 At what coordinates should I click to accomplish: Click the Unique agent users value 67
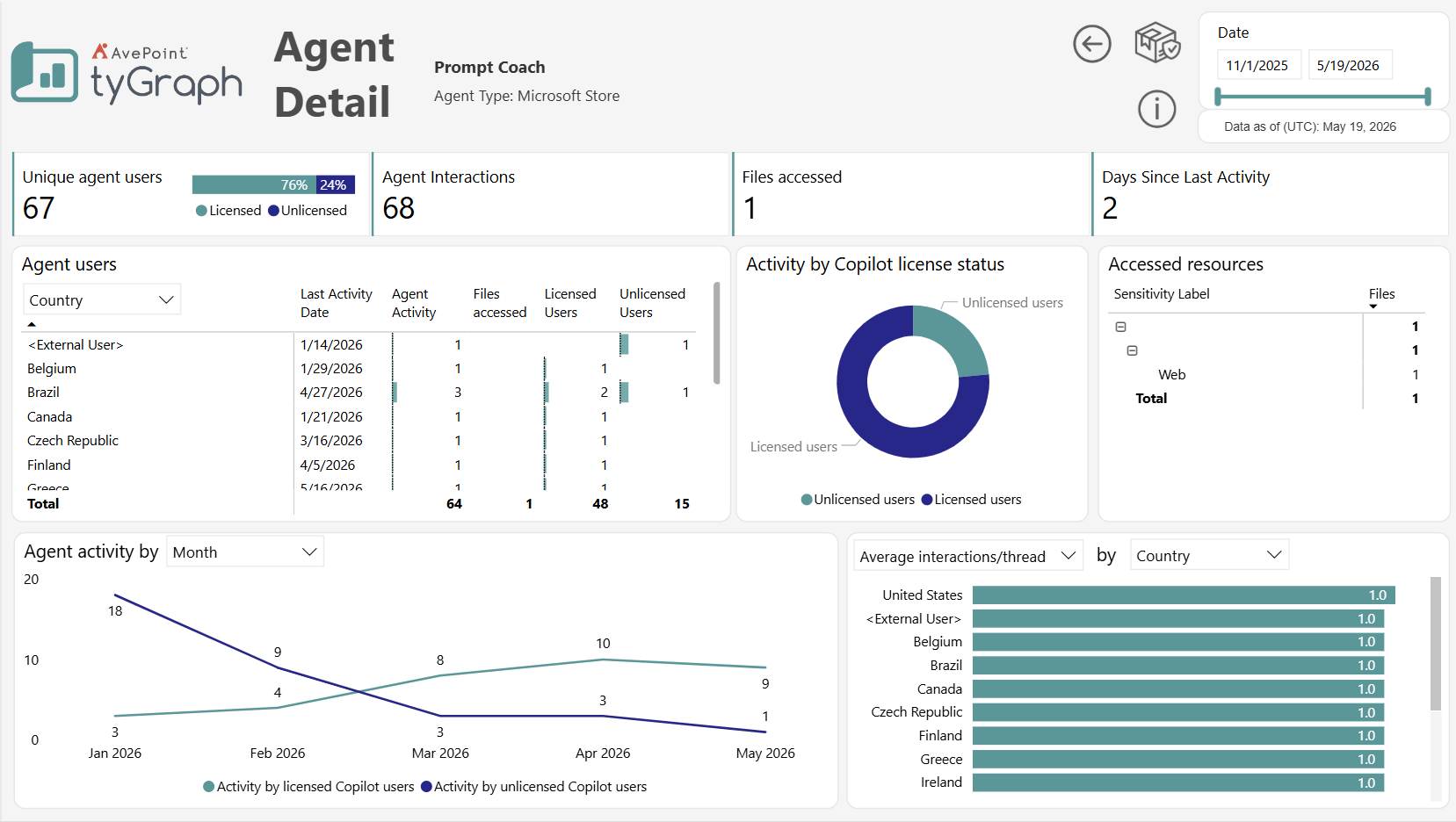pyautogui.click(x=39, y=208)
